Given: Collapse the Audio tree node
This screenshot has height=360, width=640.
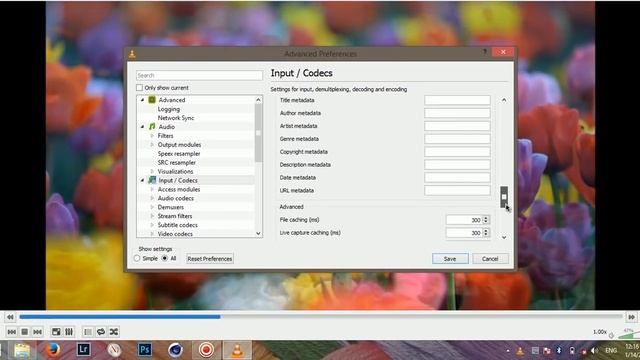Looking at the screenshot, I should [142, 127].
